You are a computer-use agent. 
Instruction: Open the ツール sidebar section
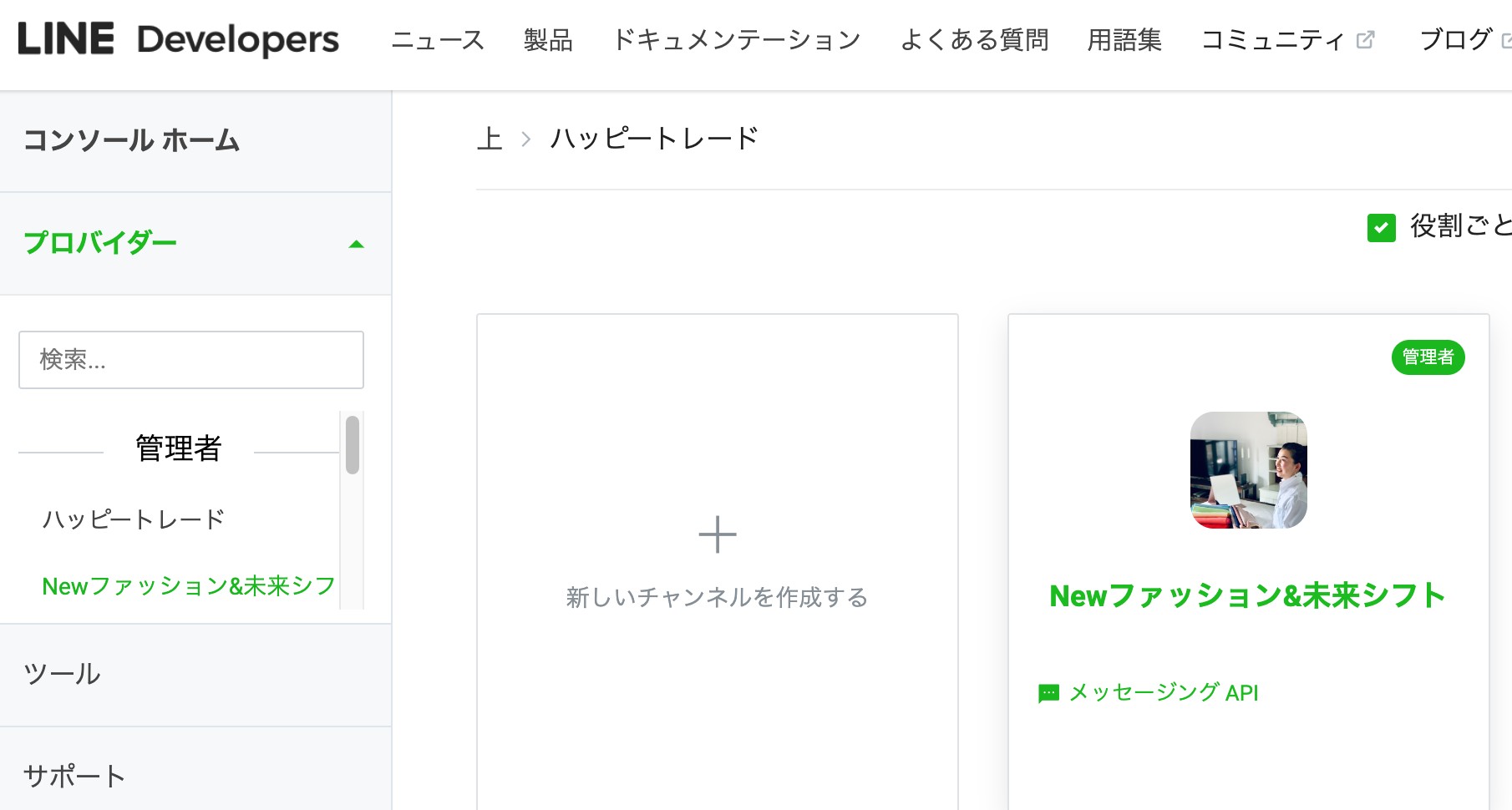[x=195, y=675]
